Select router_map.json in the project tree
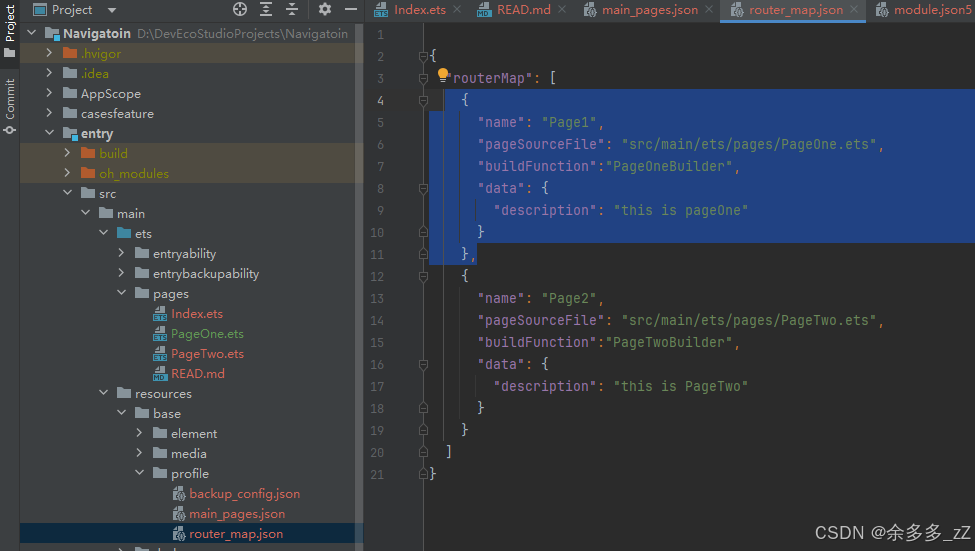This screenshot has width=975, height=551. pos(236,534)
